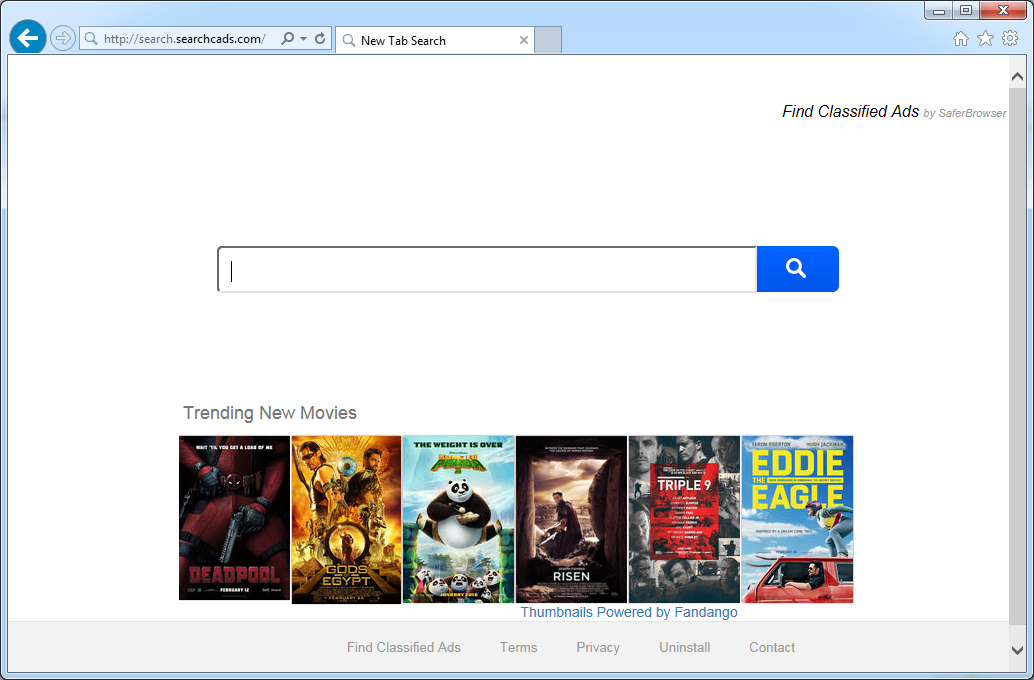
Task: Minimize the browser window
Action: (x=939, y=11)
